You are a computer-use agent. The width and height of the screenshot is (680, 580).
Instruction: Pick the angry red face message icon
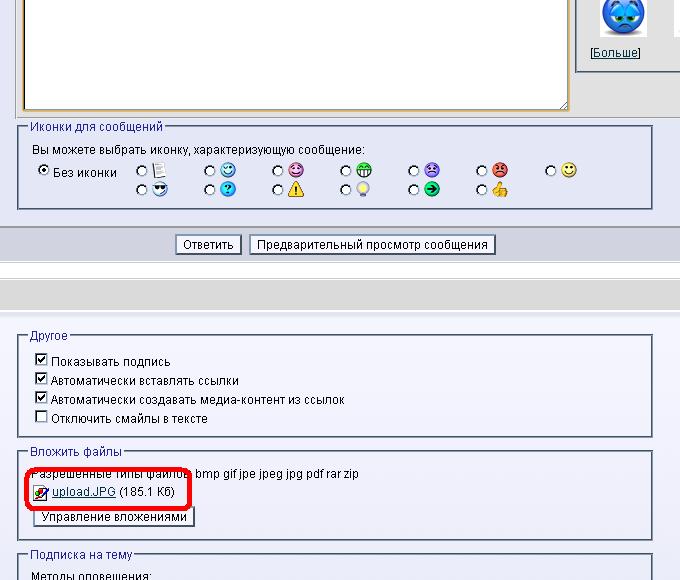pyautogui.click(x=482, y=171)
